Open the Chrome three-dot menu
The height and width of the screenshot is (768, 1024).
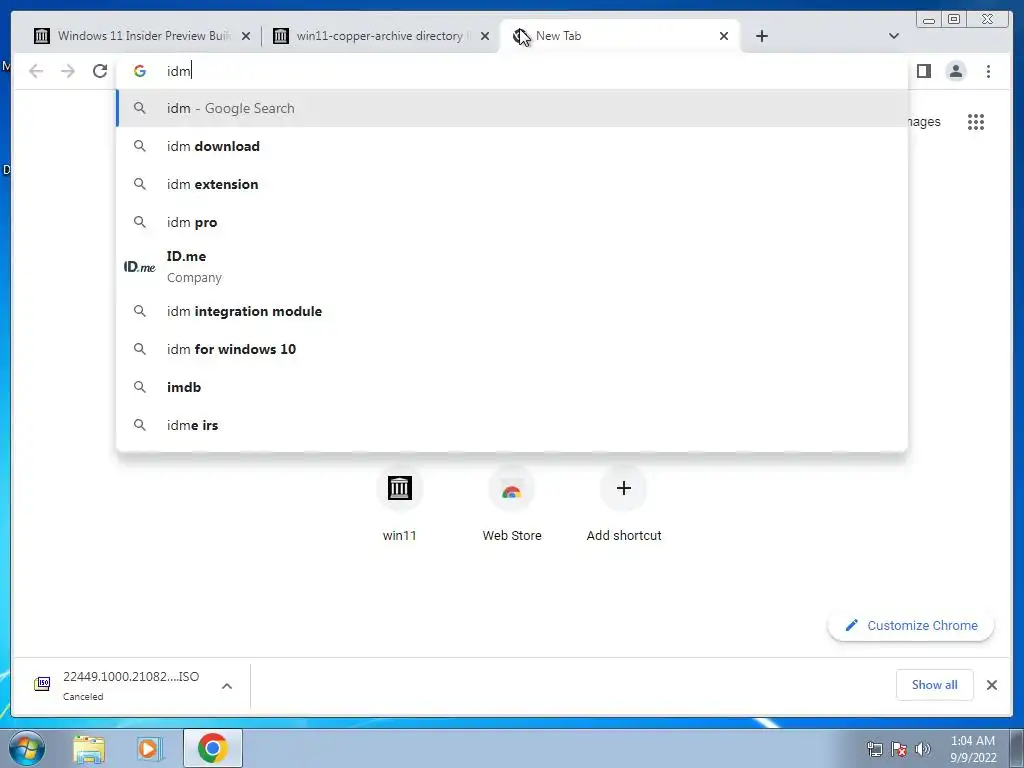(988, 71)
